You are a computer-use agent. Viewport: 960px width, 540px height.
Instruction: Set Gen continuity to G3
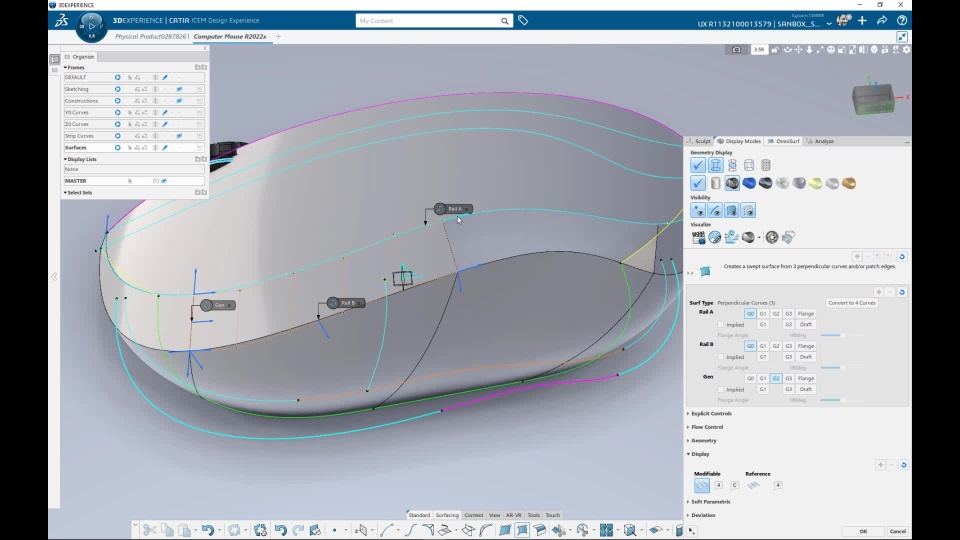pyautogui.click(x=789, y=378)
